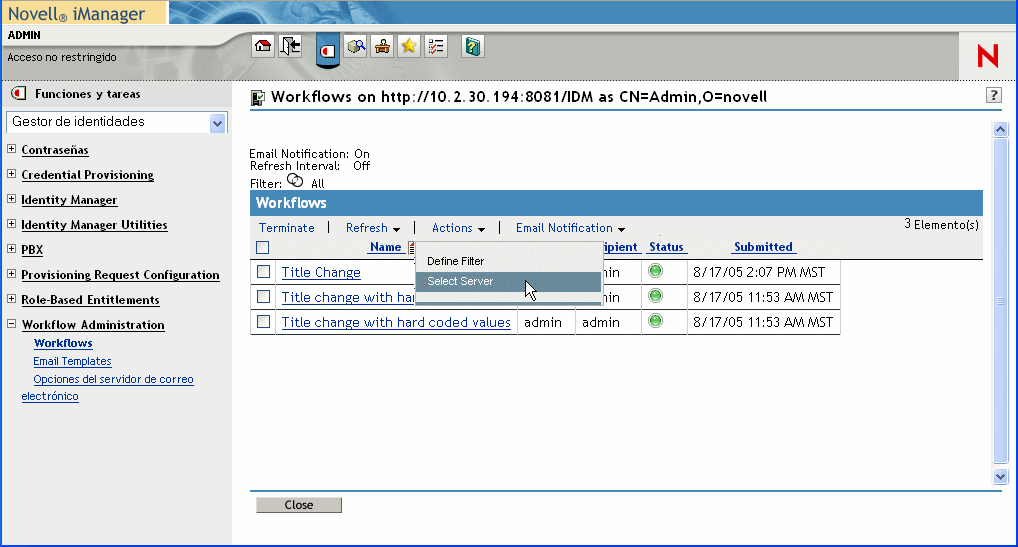This screenshot has height=547, width=1018.
Task: Open Email Templates sidebar link
Action: 72,361
